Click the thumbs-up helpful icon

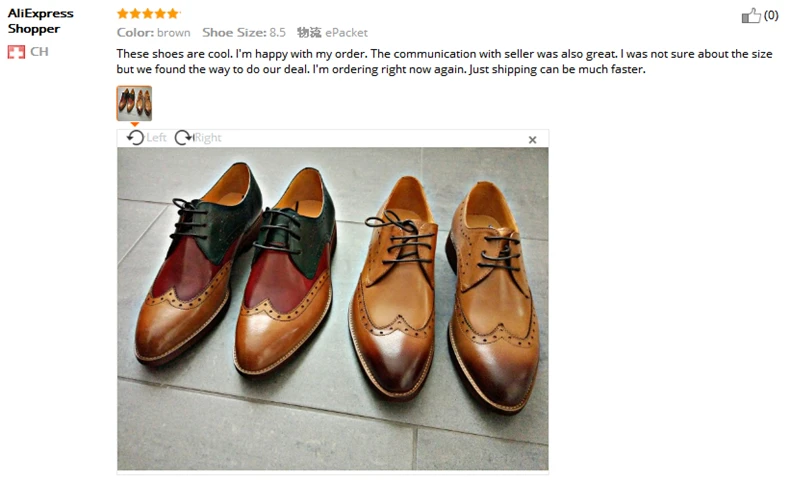pyautogui.click(x=750, y=15)
